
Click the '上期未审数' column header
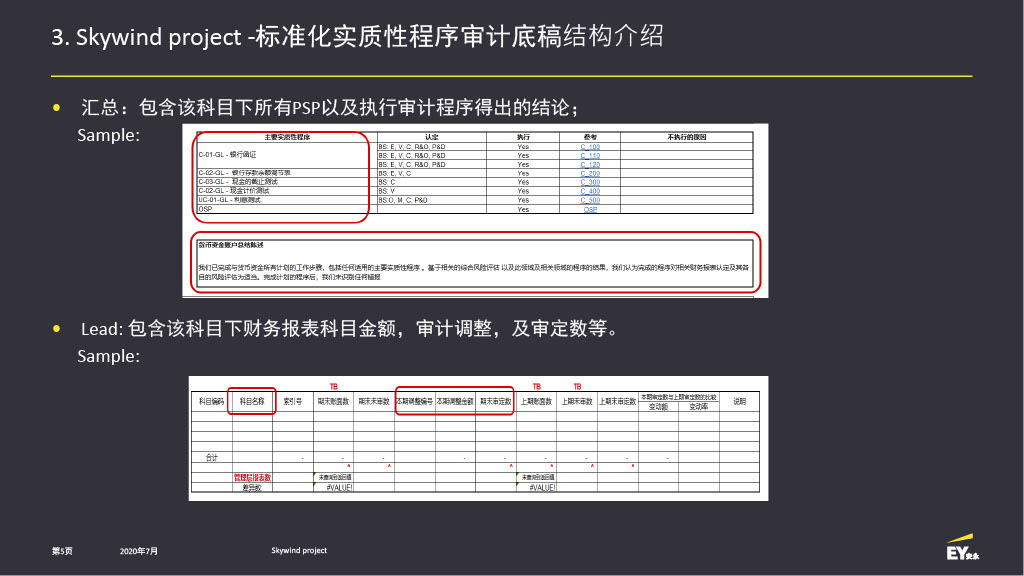click(577, 402)
